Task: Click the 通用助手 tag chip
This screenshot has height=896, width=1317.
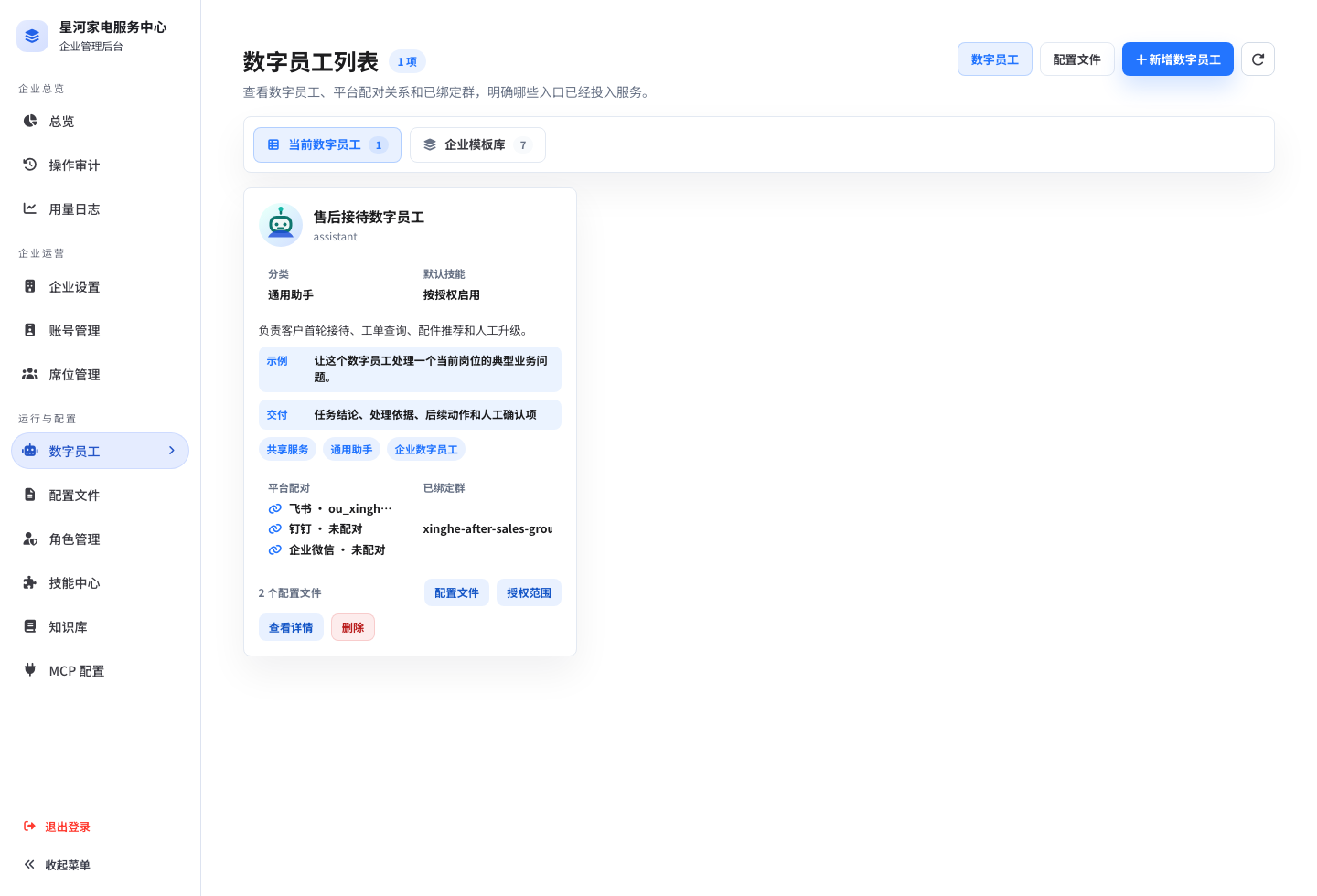Action: [351, 449]
